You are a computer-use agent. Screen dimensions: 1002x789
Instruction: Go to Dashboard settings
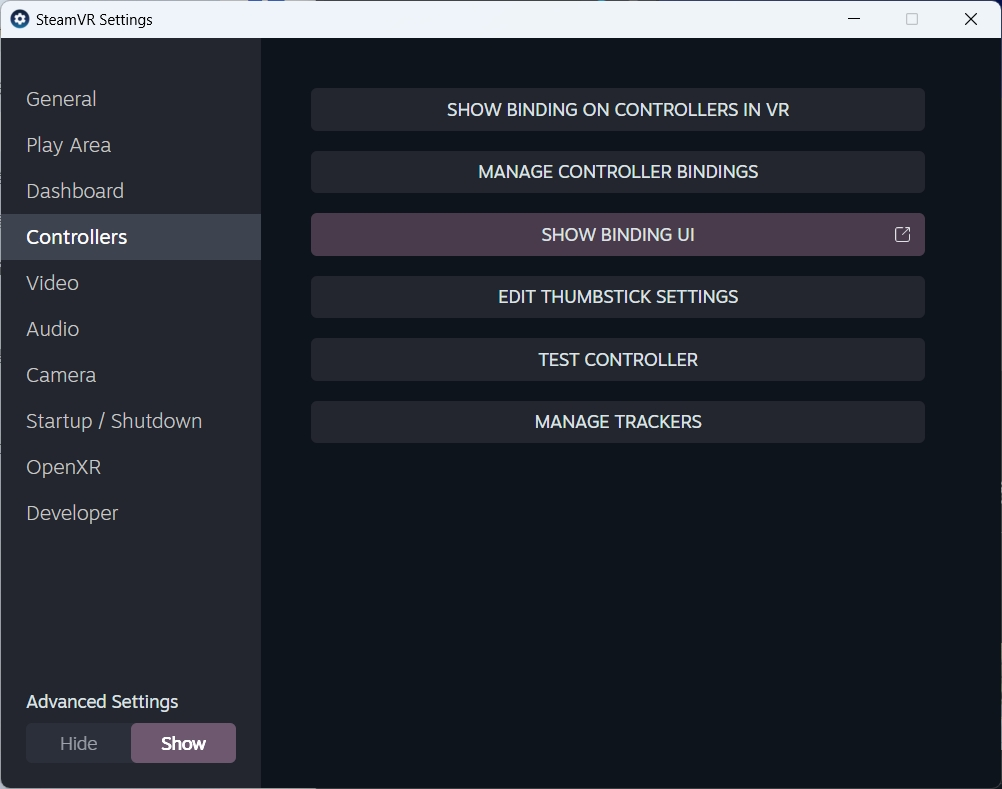click(75, 191)
